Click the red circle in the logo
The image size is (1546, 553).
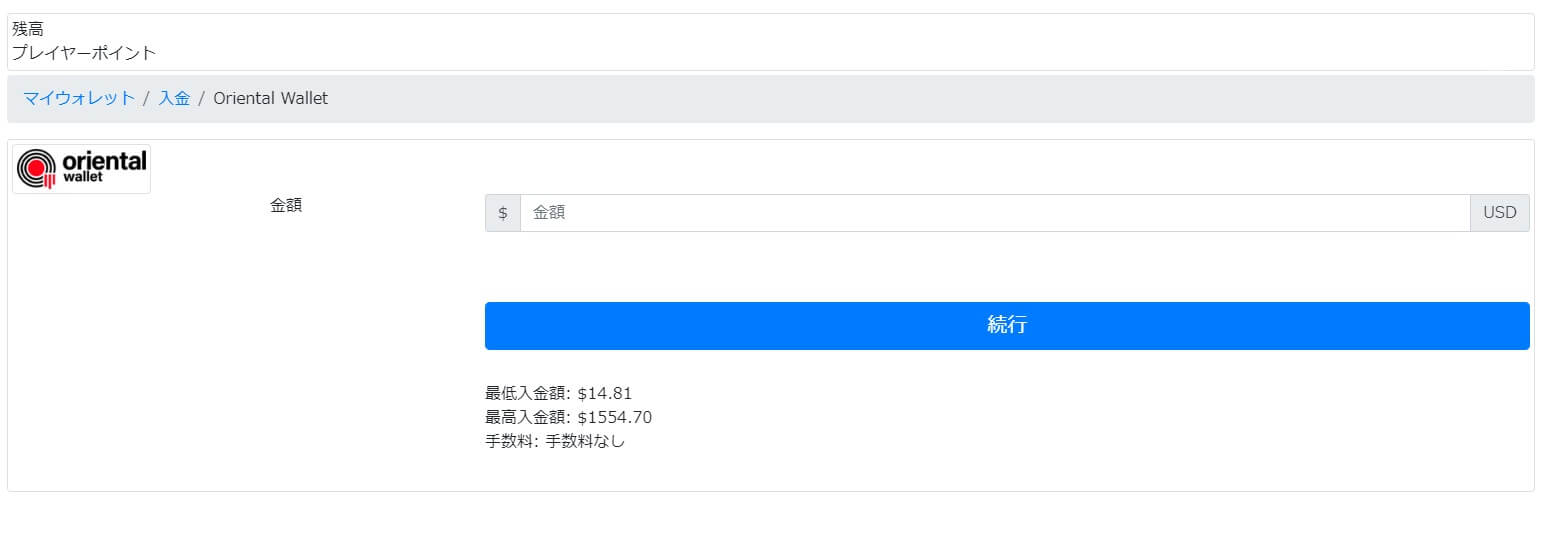click(38, 166)
